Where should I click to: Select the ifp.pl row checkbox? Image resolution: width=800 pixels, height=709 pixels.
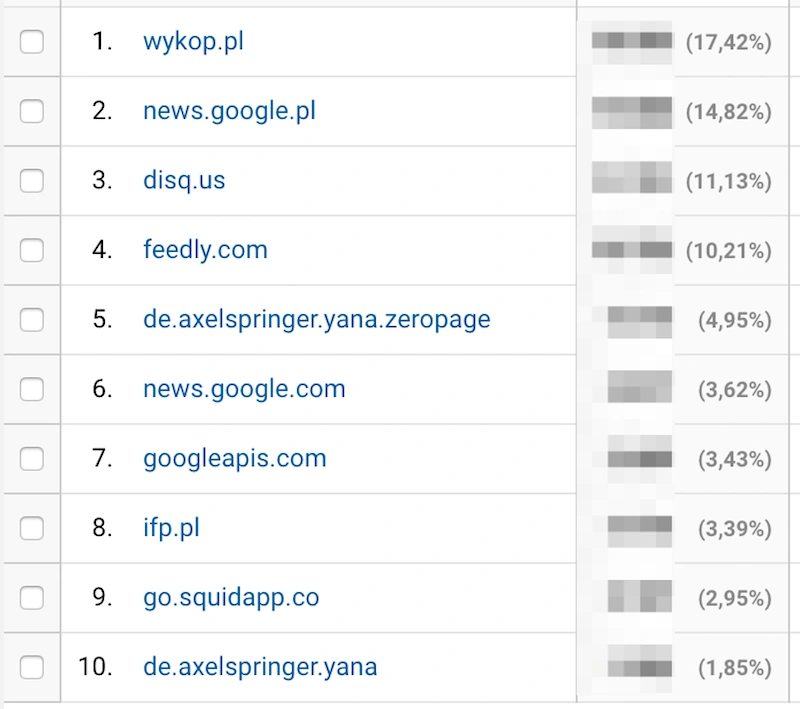(32, 528)
